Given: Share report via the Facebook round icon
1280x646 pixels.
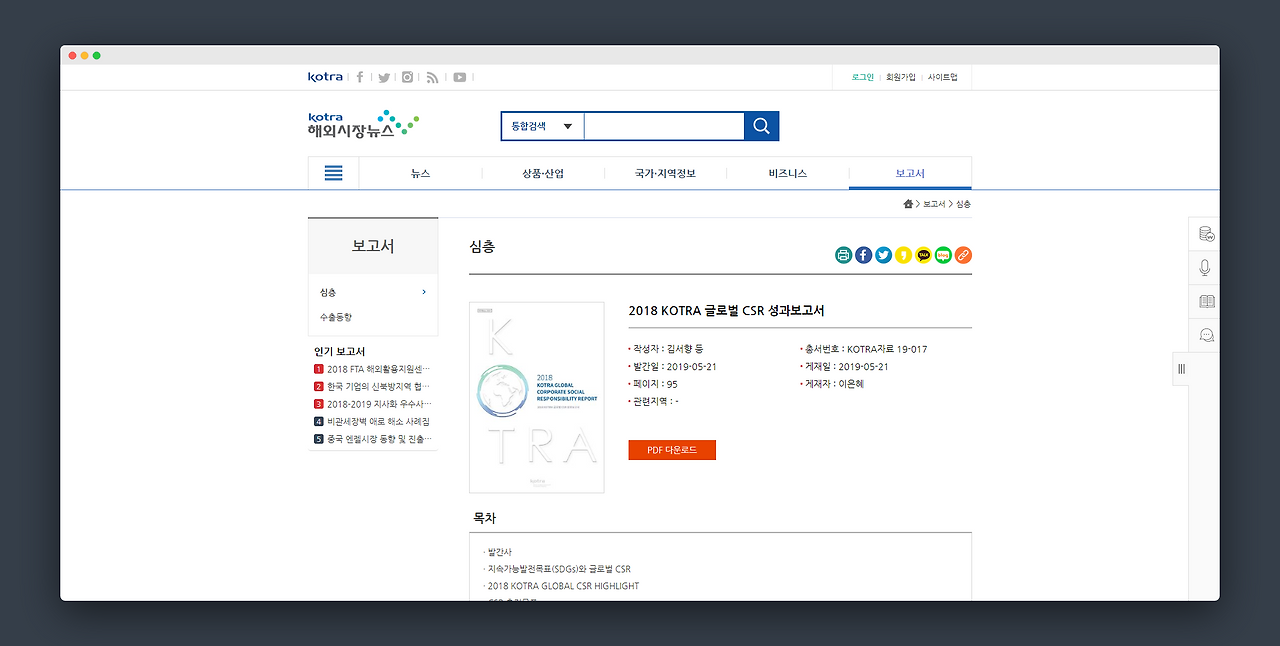Looking at the screenshot, I should pos(864,255).
